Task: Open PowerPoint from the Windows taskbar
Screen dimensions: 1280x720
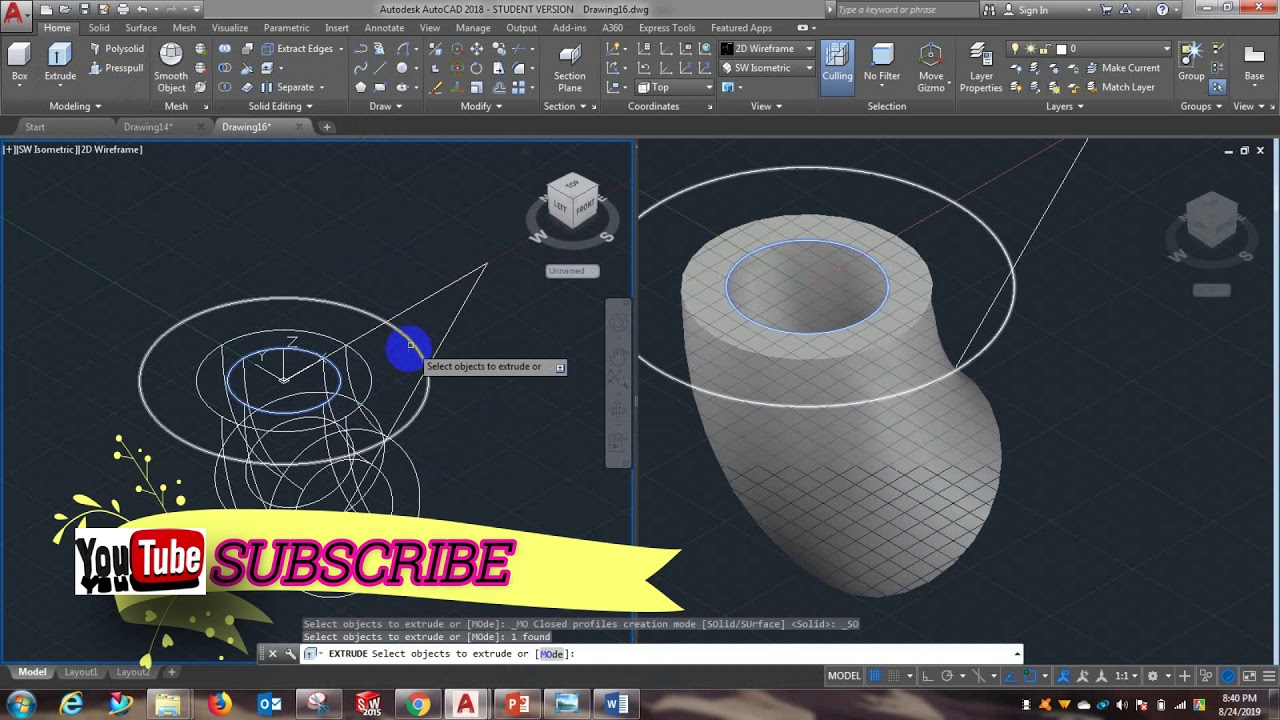Action: (x=517, y=704)
